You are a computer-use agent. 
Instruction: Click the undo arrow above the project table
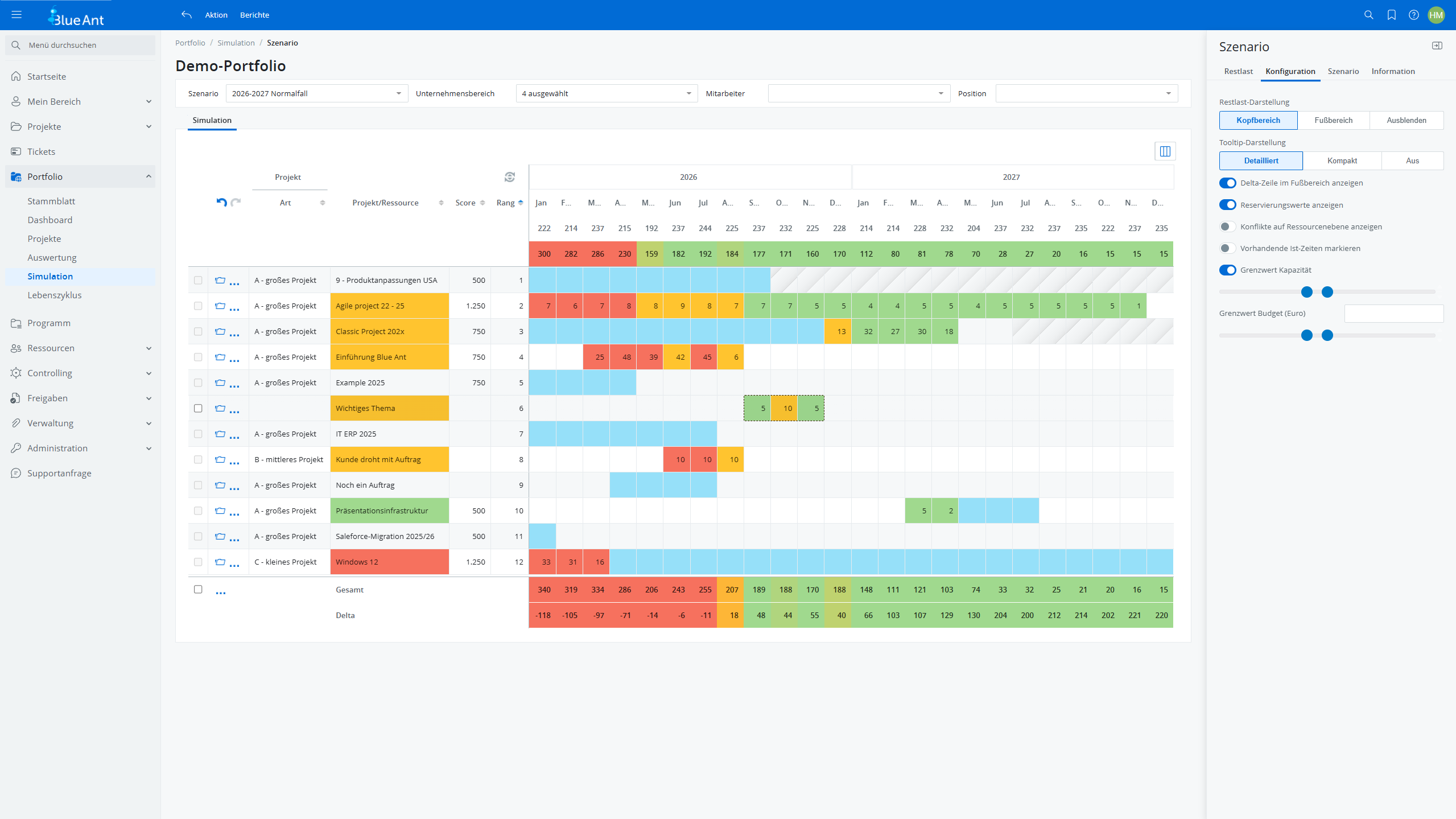coord(221,203)
